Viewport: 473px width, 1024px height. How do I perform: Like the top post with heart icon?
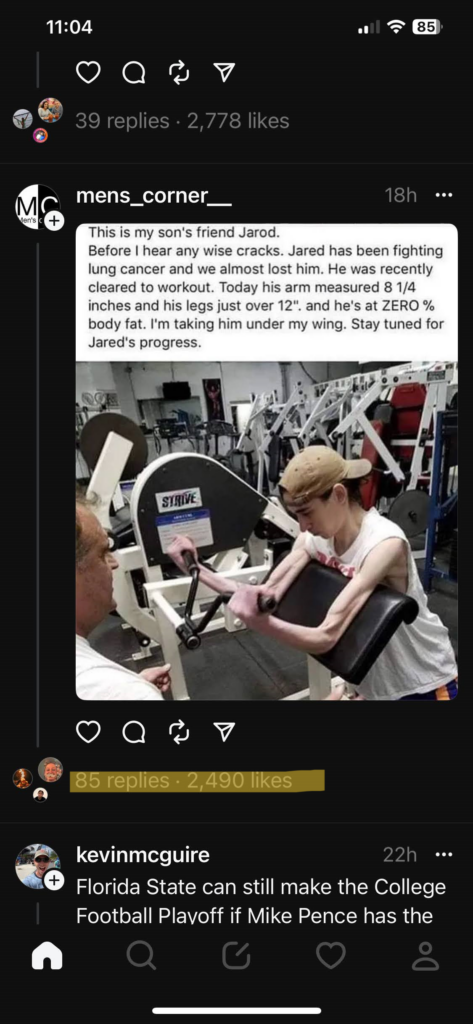pos(88,72)
